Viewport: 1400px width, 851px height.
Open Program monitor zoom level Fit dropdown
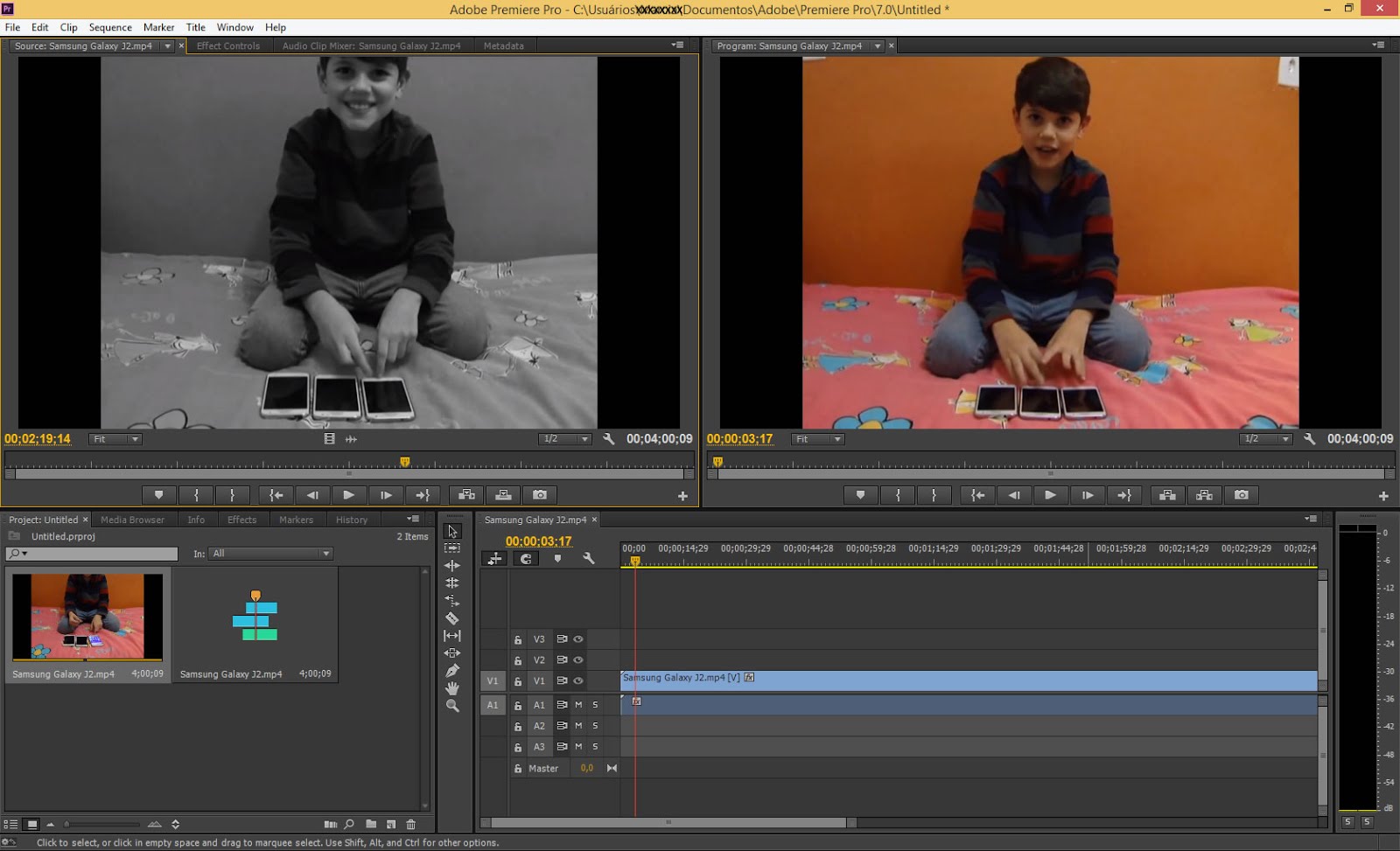(817, 439)
